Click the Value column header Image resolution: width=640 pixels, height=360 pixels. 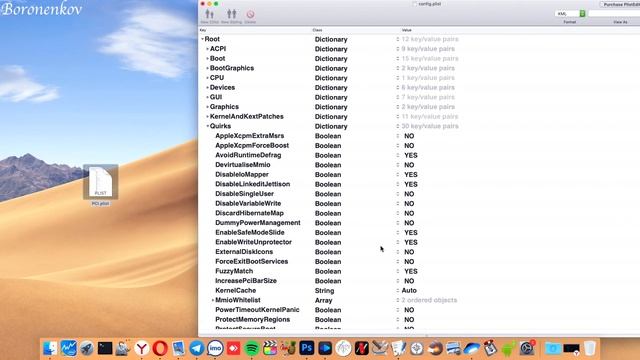click(x=407, y=30)
